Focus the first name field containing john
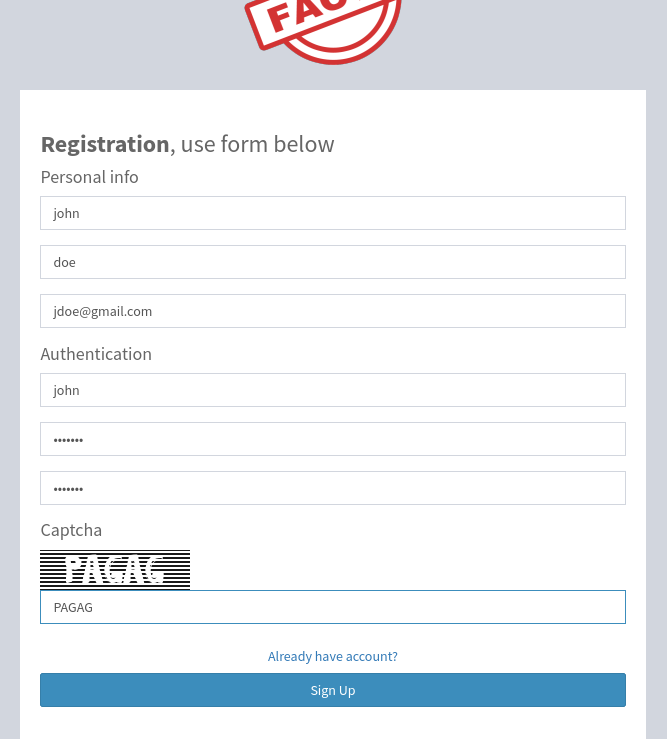Image resolution: width=667 pixels, height=739 pixels. (x=333, y=213)
